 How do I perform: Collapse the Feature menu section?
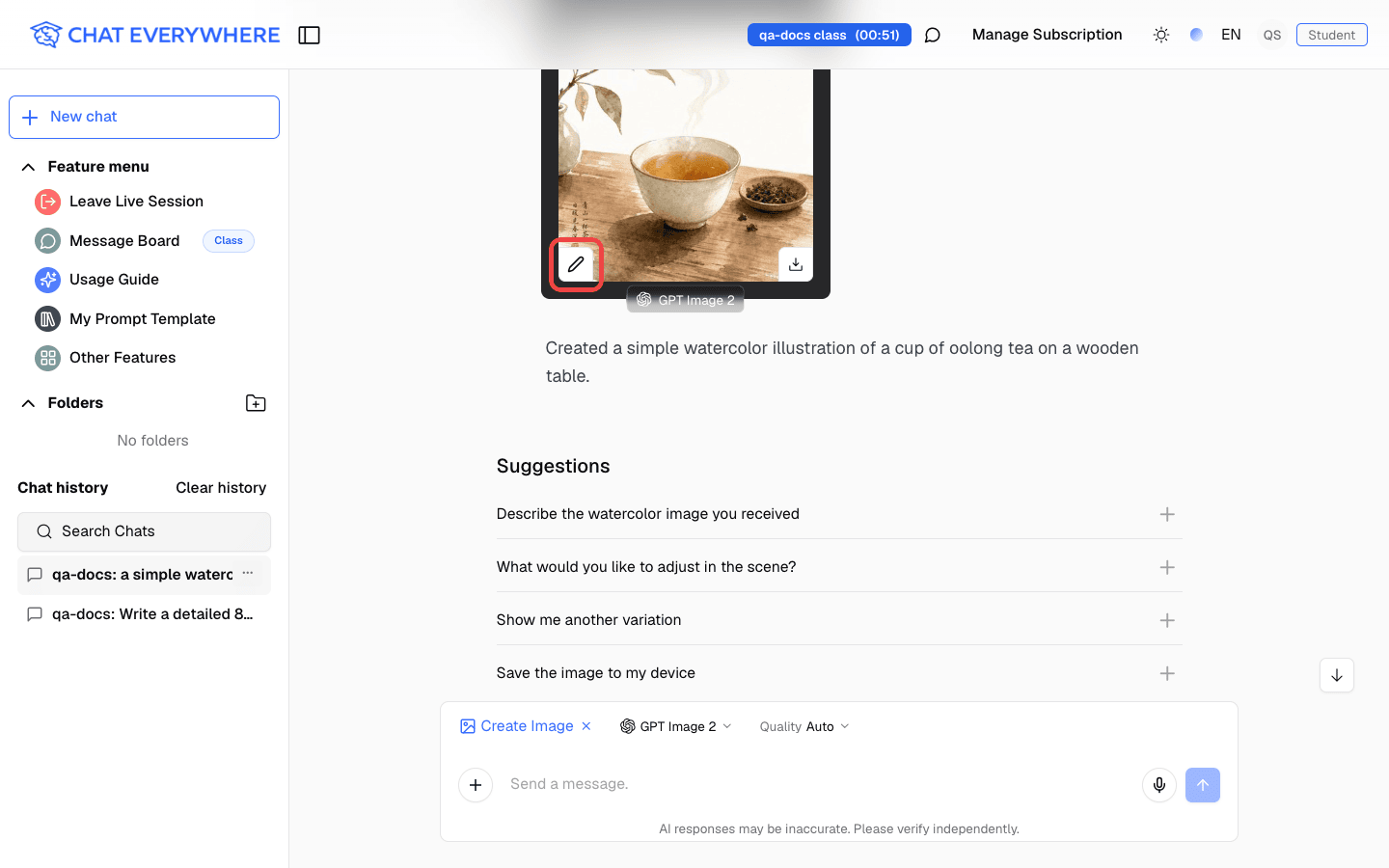pos(29,167)
